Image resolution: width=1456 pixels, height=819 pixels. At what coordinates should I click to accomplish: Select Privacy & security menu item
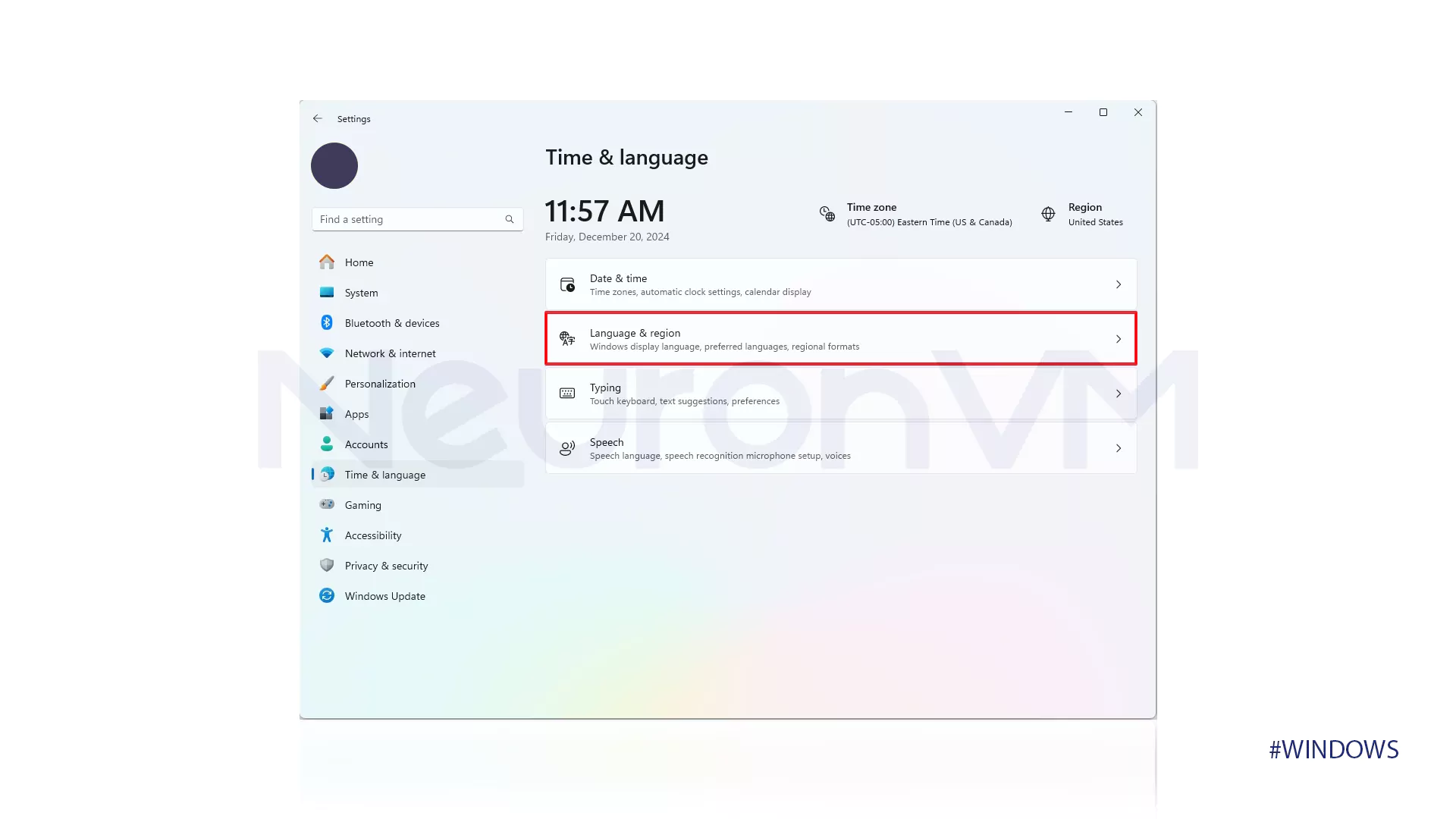click(x=386, y=565)
